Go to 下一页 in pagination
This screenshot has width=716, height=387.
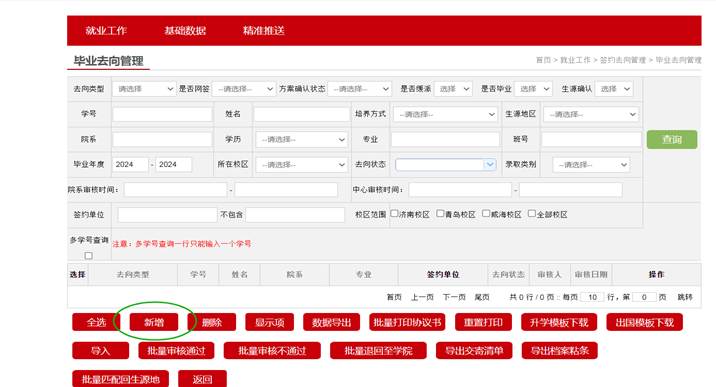pos(454,297)
